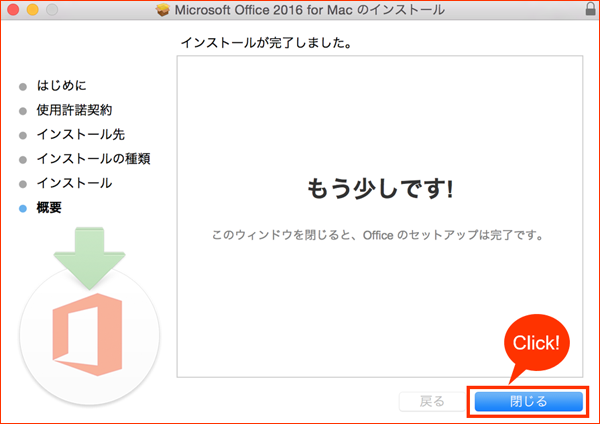
Task: Click the yellow minimize window button
Action: tap(33, 10)
